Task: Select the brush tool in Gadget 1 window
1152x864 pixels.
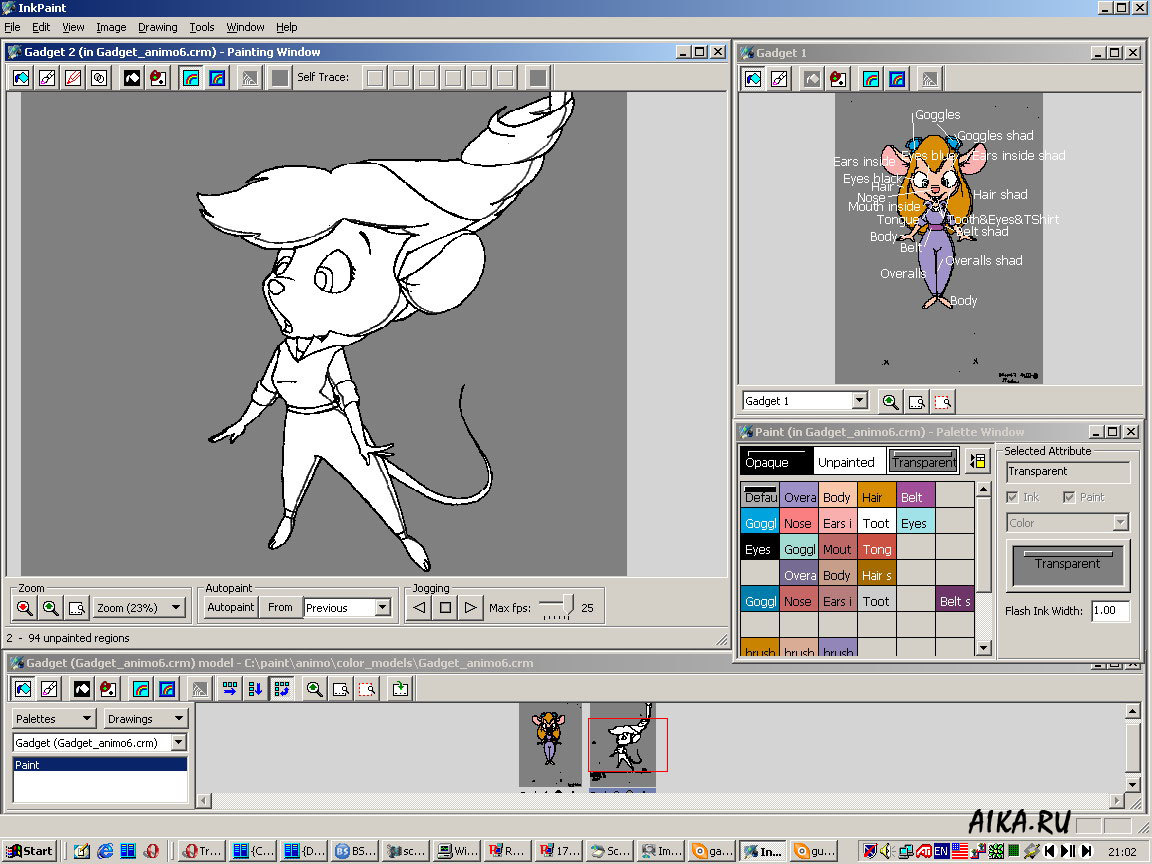Action: coord(779,79)
